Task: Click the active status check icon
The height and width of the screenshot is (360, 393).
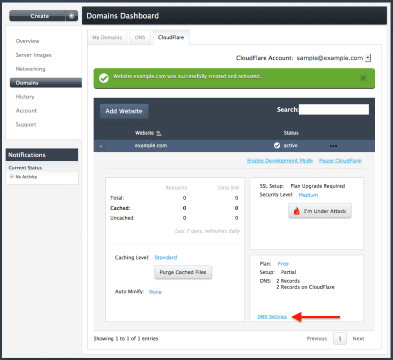Action: pyautogui.click(x=277, y=145)
